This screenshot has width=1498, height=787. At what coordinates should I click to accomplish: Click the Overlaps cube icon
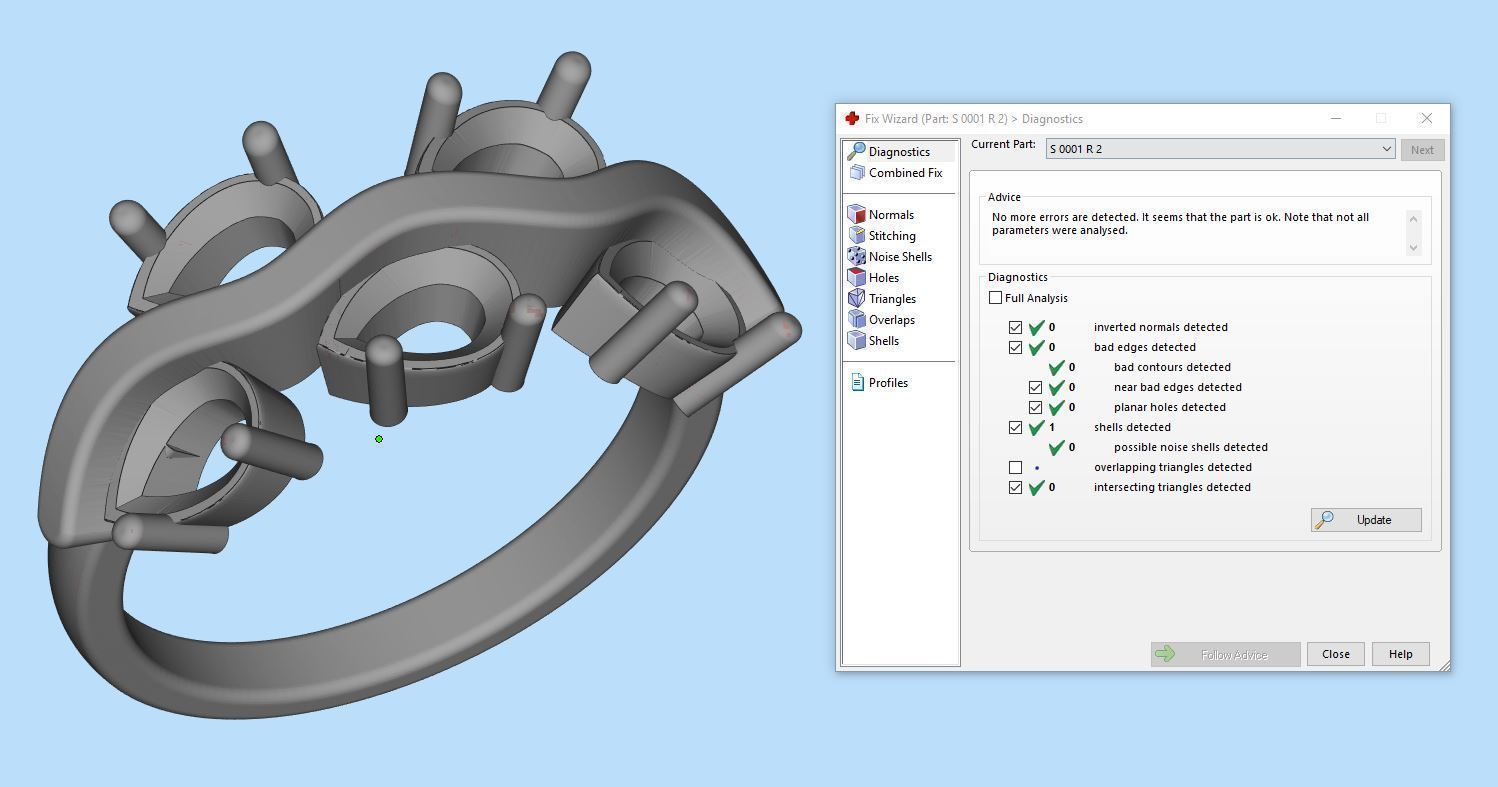coord(856,319)
